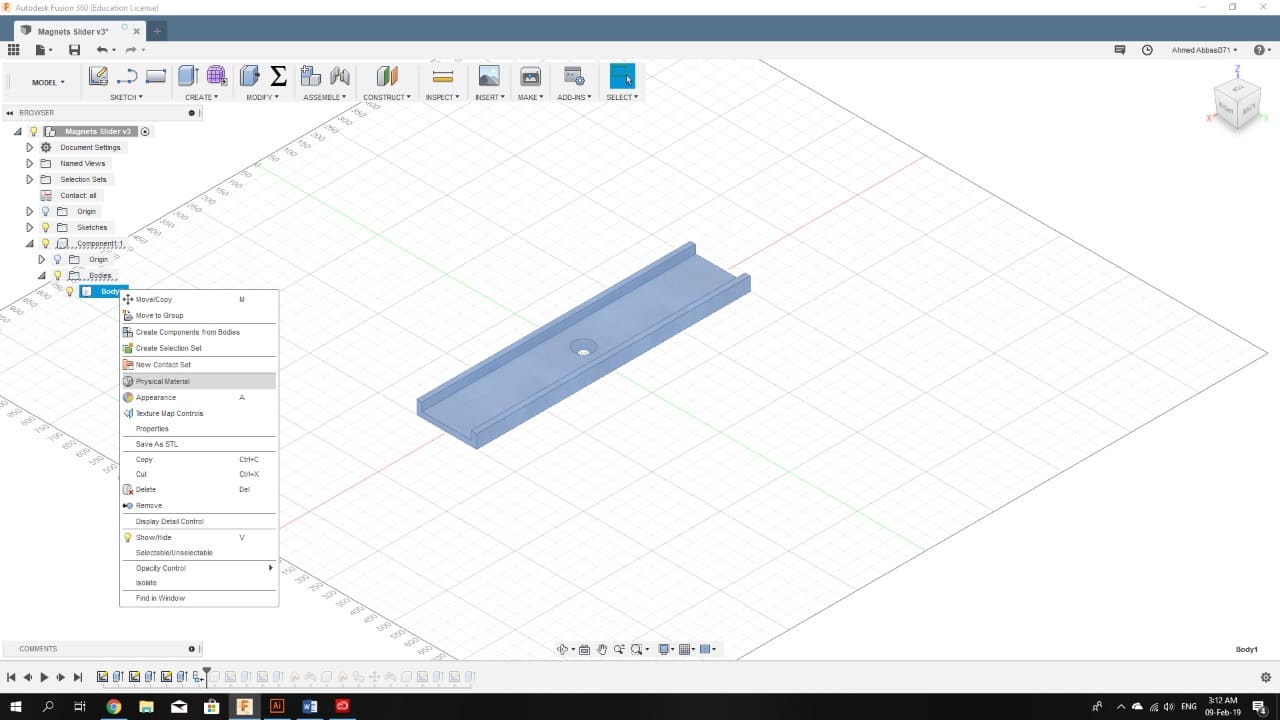Toggle visibility bulb of Magnets Slider v3
Viewport: 1280px width, 720px height.
point(33,131)
